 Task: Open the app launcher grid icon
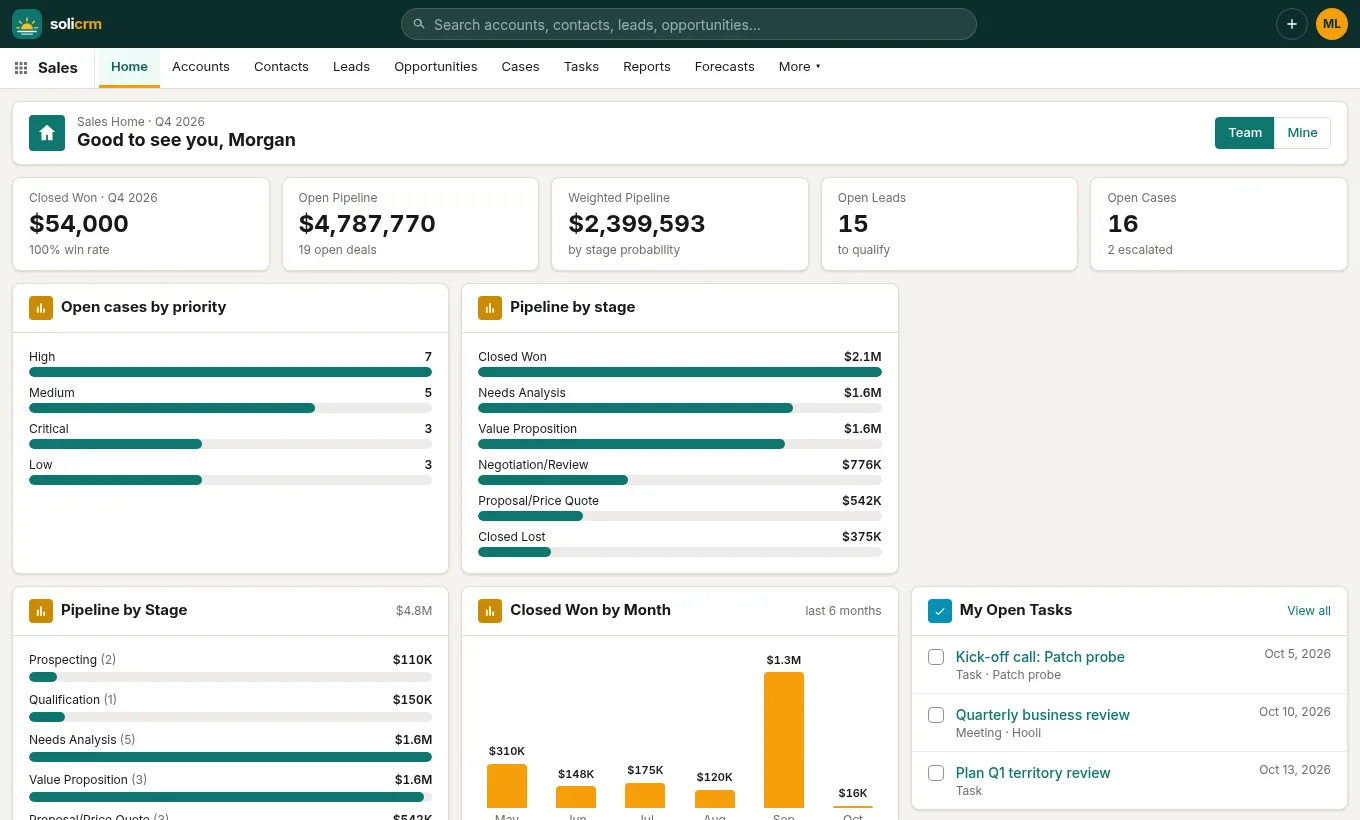coord(21,68)
